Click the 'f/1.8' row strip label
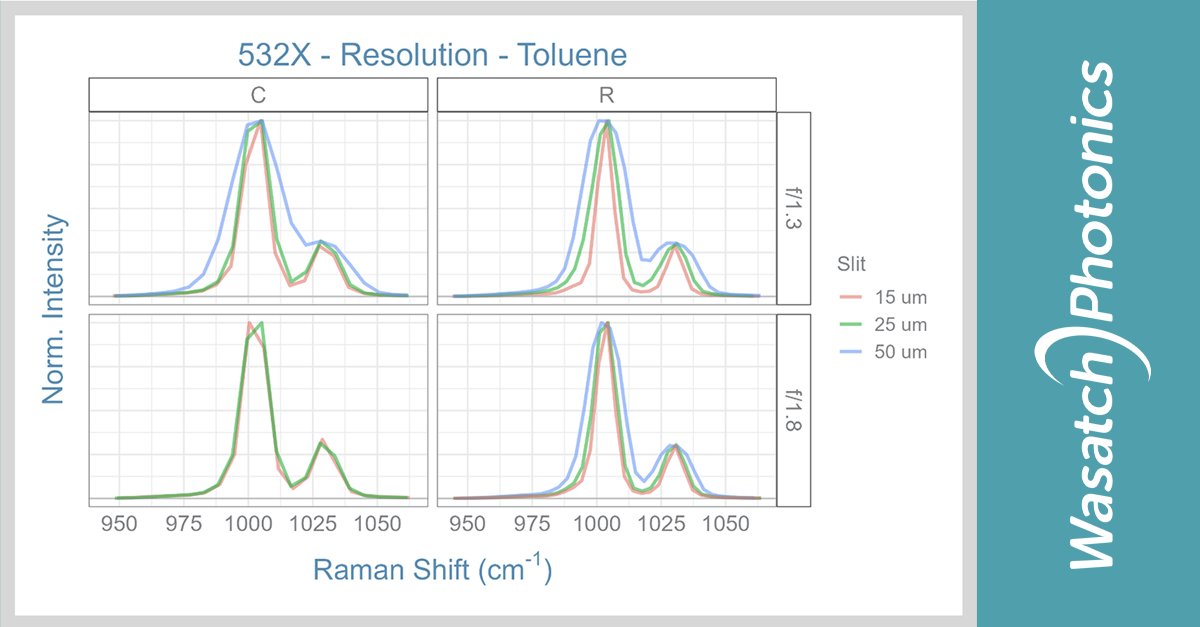1200x627 pixels. [x=794, y=410]
